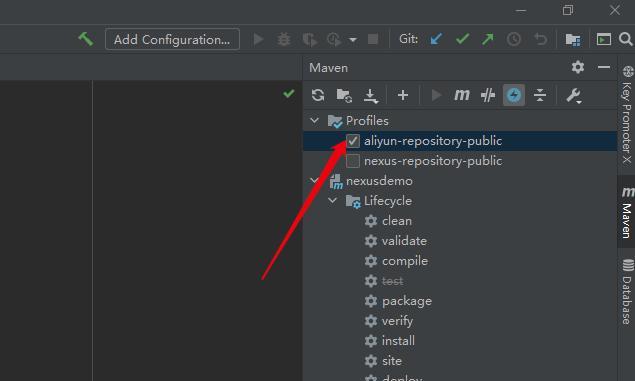Click Run with Coverage icon
The image size is (635, 381).
[310, 39]
